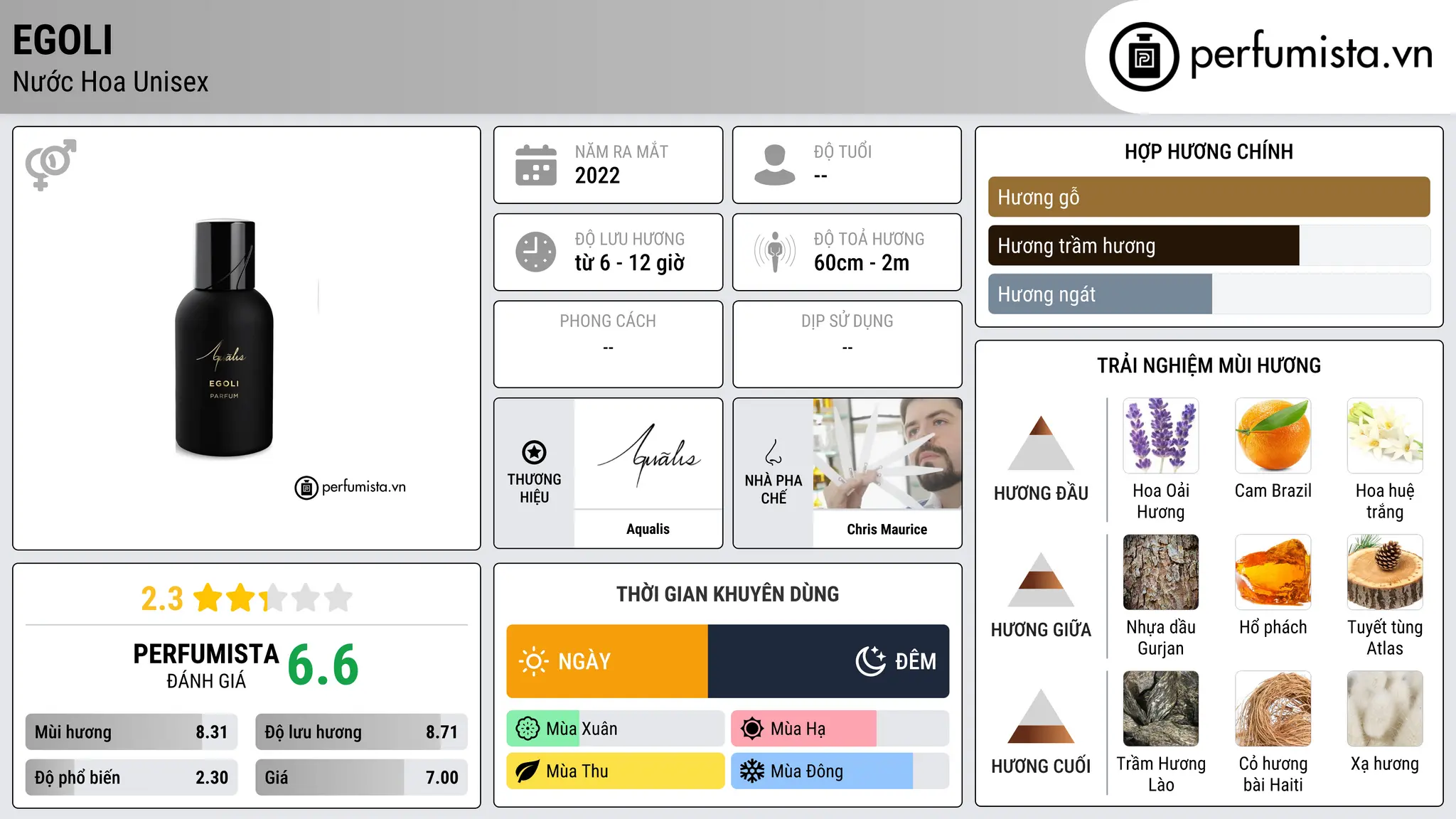
Task: Click the person icon beside Độ Tuổi
Action: [x=774, y=165]
